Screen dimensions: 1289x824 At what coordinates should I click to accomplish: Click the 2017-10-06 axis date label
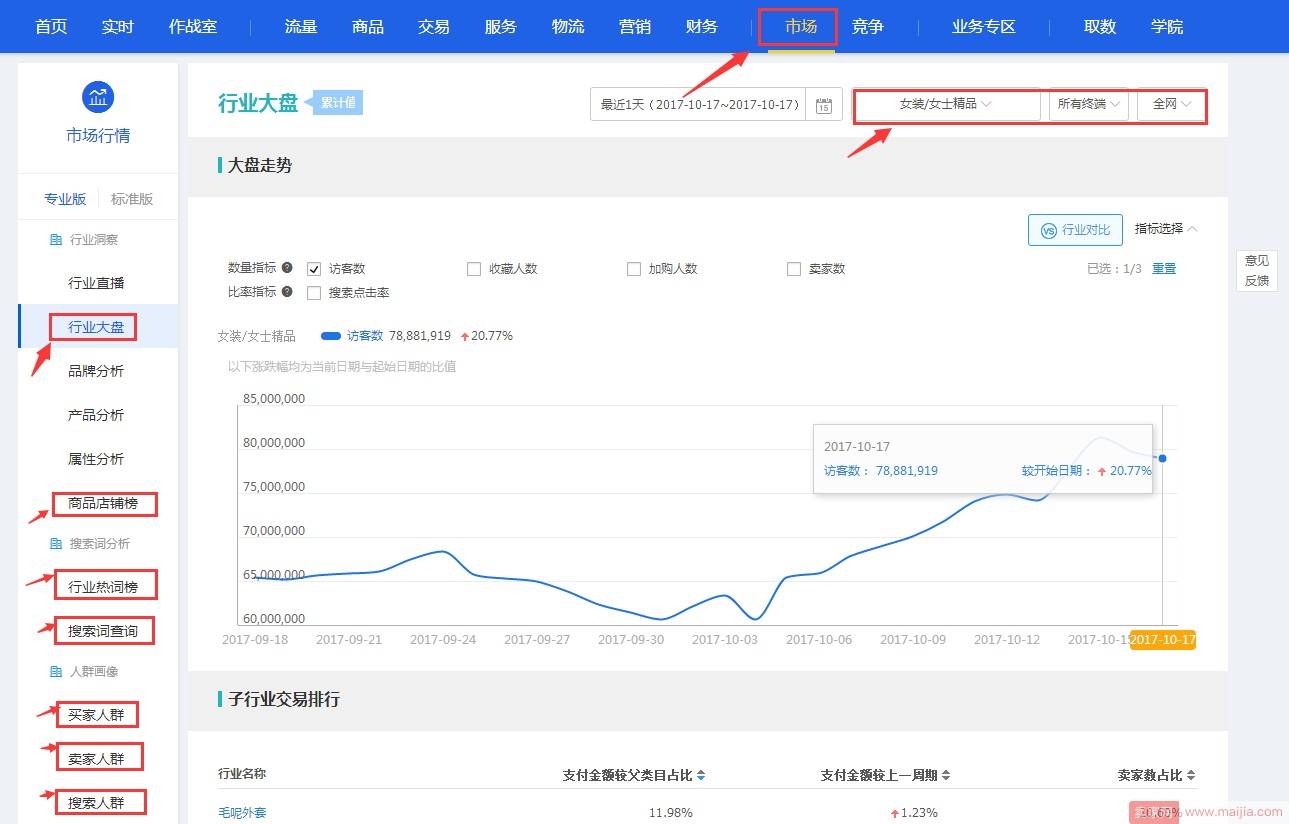(x=819, y=639)
